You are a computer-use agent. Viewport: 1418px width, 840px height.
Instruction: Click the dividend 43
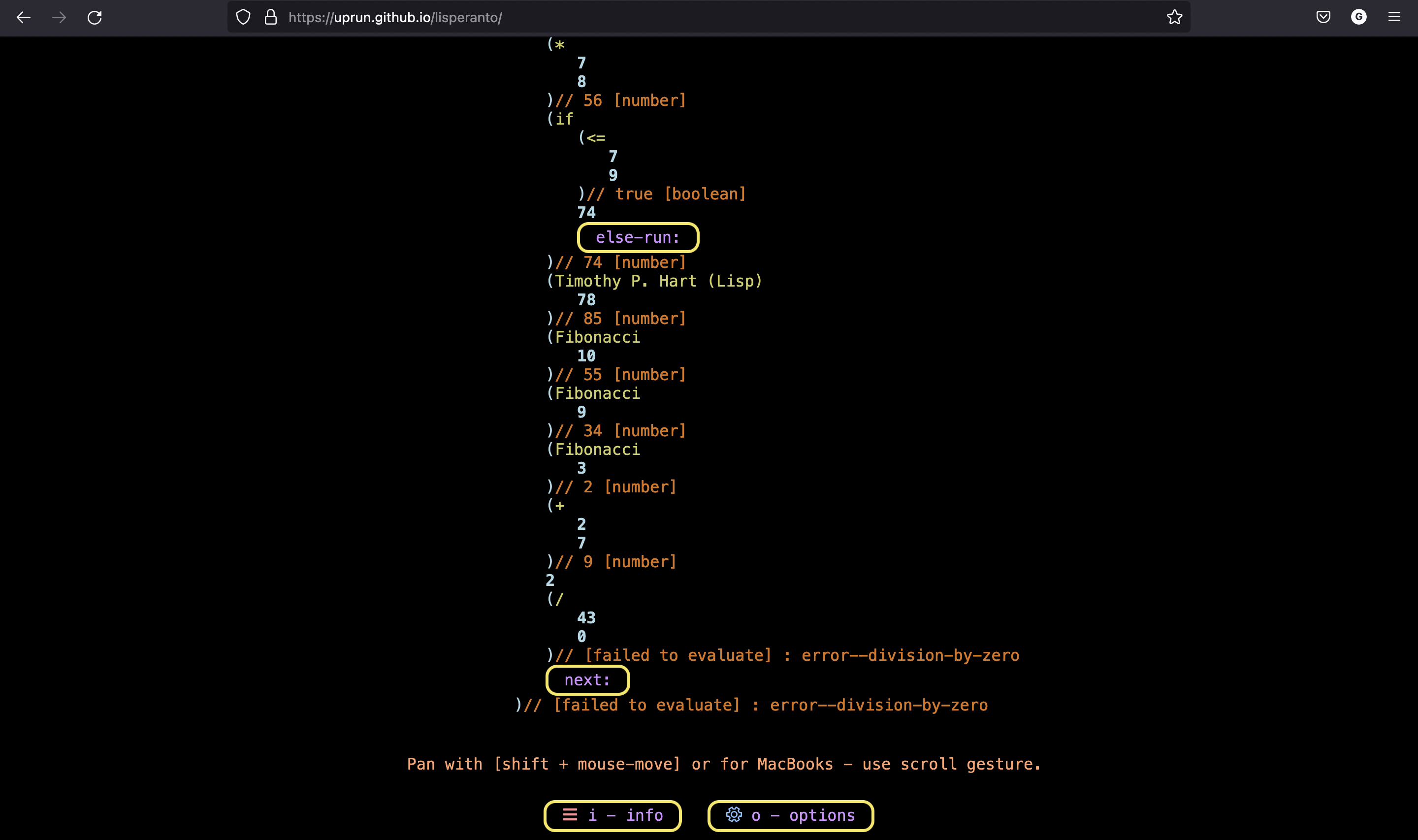point(586,617)
